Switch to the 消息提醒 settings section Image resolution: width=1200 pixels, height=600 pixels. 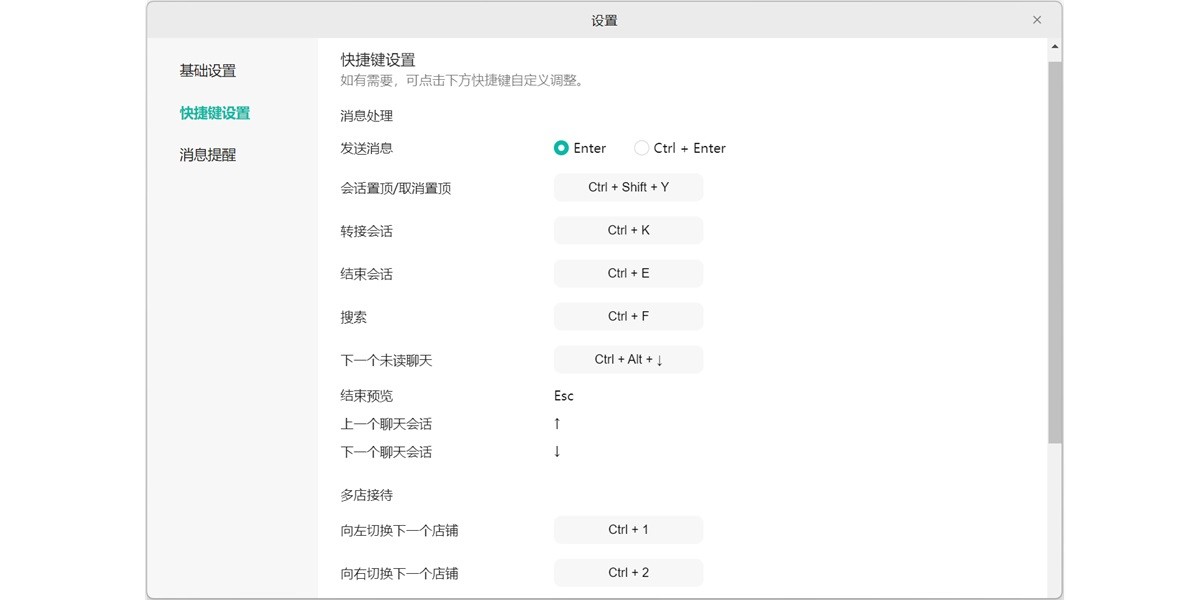207,154
